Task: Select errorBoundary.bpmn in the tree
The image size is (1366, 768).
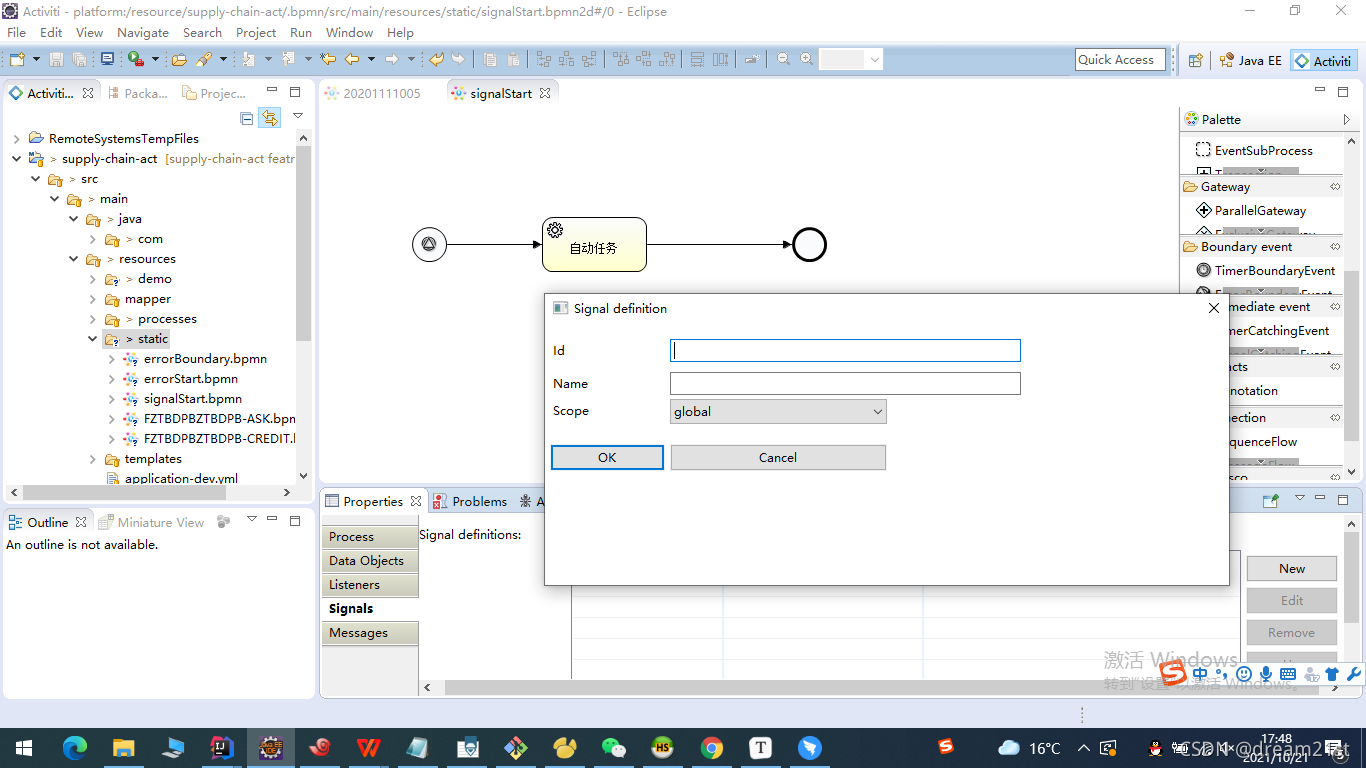Action: point(204,359)
